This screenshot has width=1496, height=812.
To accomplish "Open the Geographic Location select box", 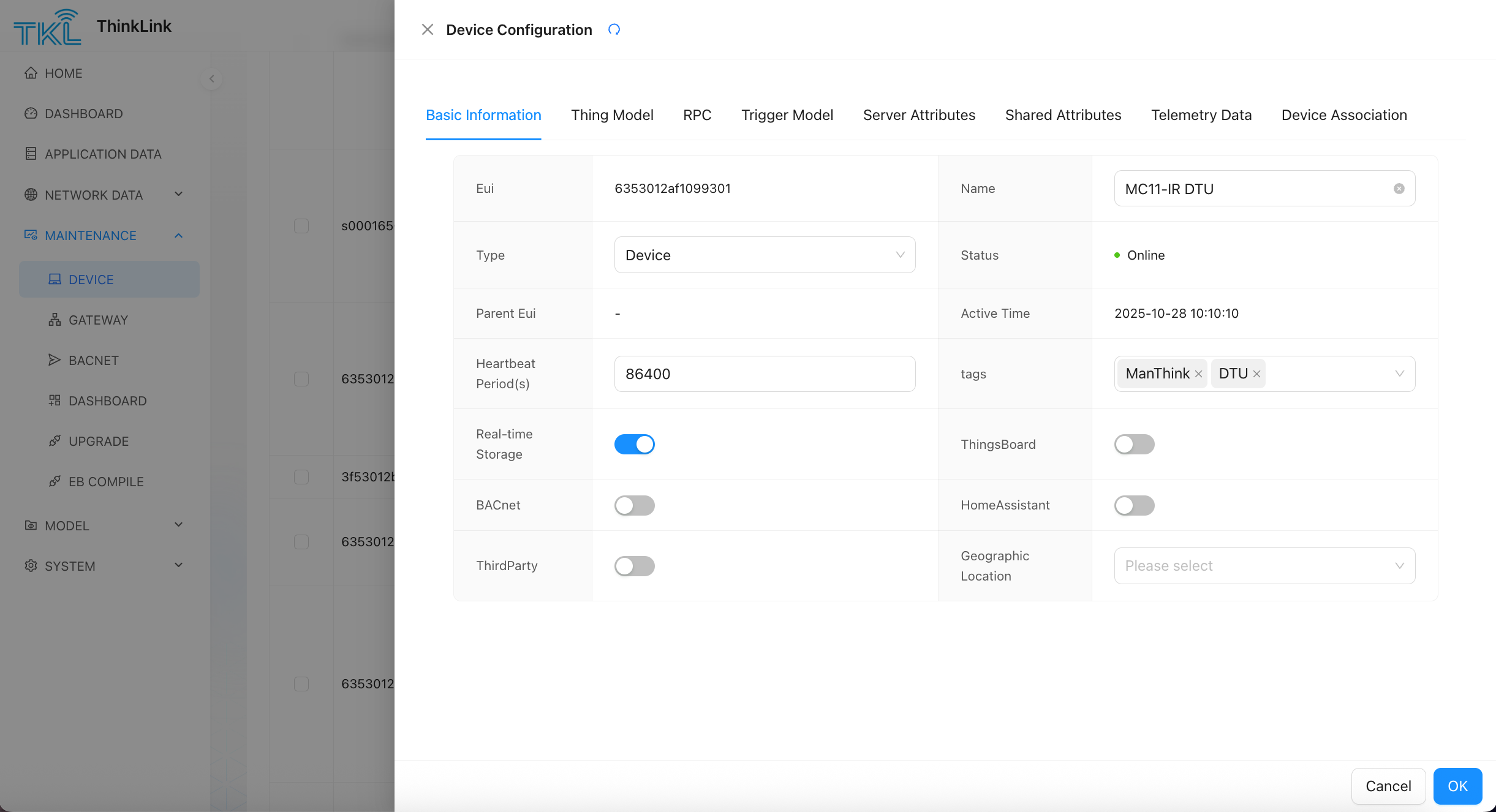I will [1264, 566].
